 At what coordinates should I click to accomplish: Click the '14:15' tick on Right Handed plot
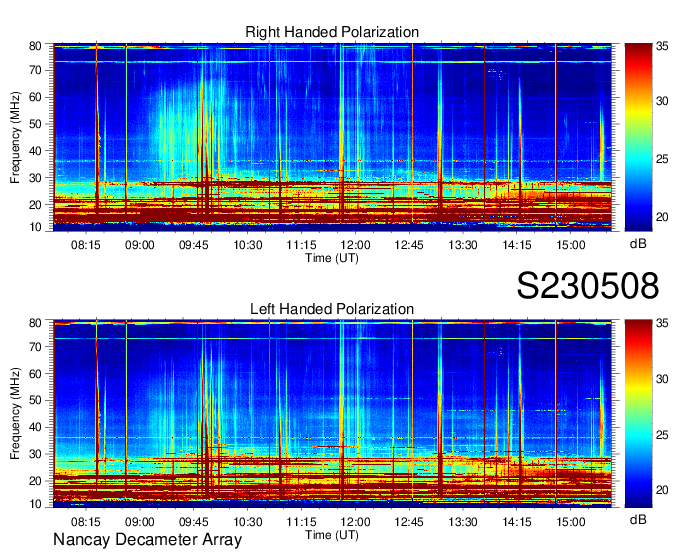(x=517, y=245)
